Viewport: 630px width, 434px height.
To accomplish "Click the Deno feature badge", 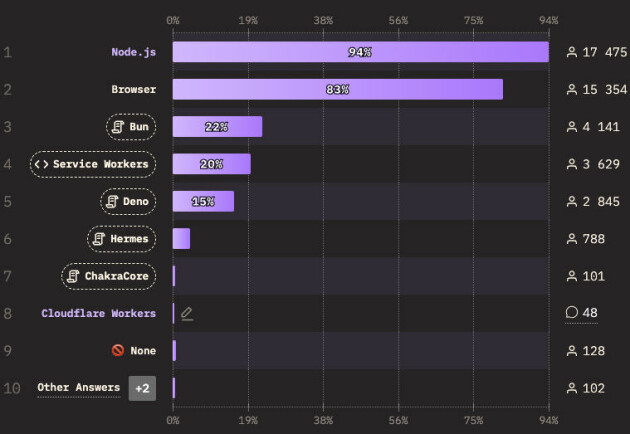I will [x=128, y=202].
